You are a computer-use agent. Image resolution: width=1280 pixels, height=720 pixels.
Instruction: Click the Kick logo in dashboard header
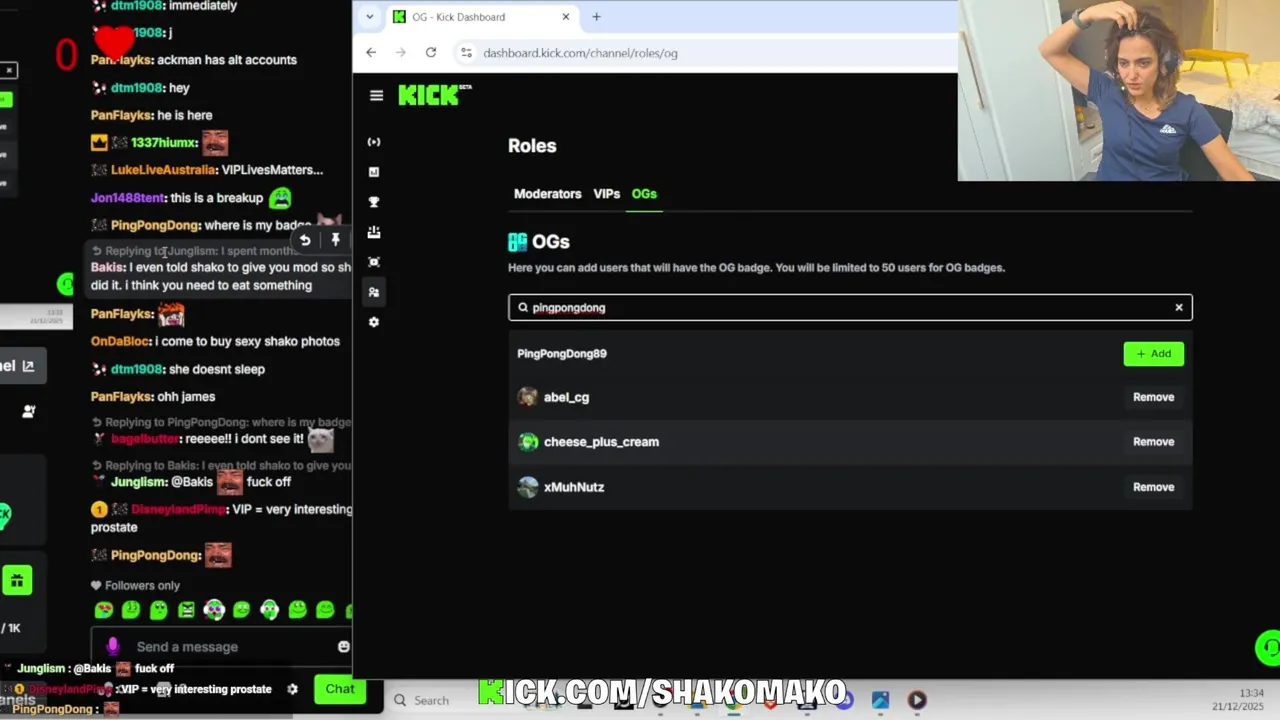click(434, 95)
